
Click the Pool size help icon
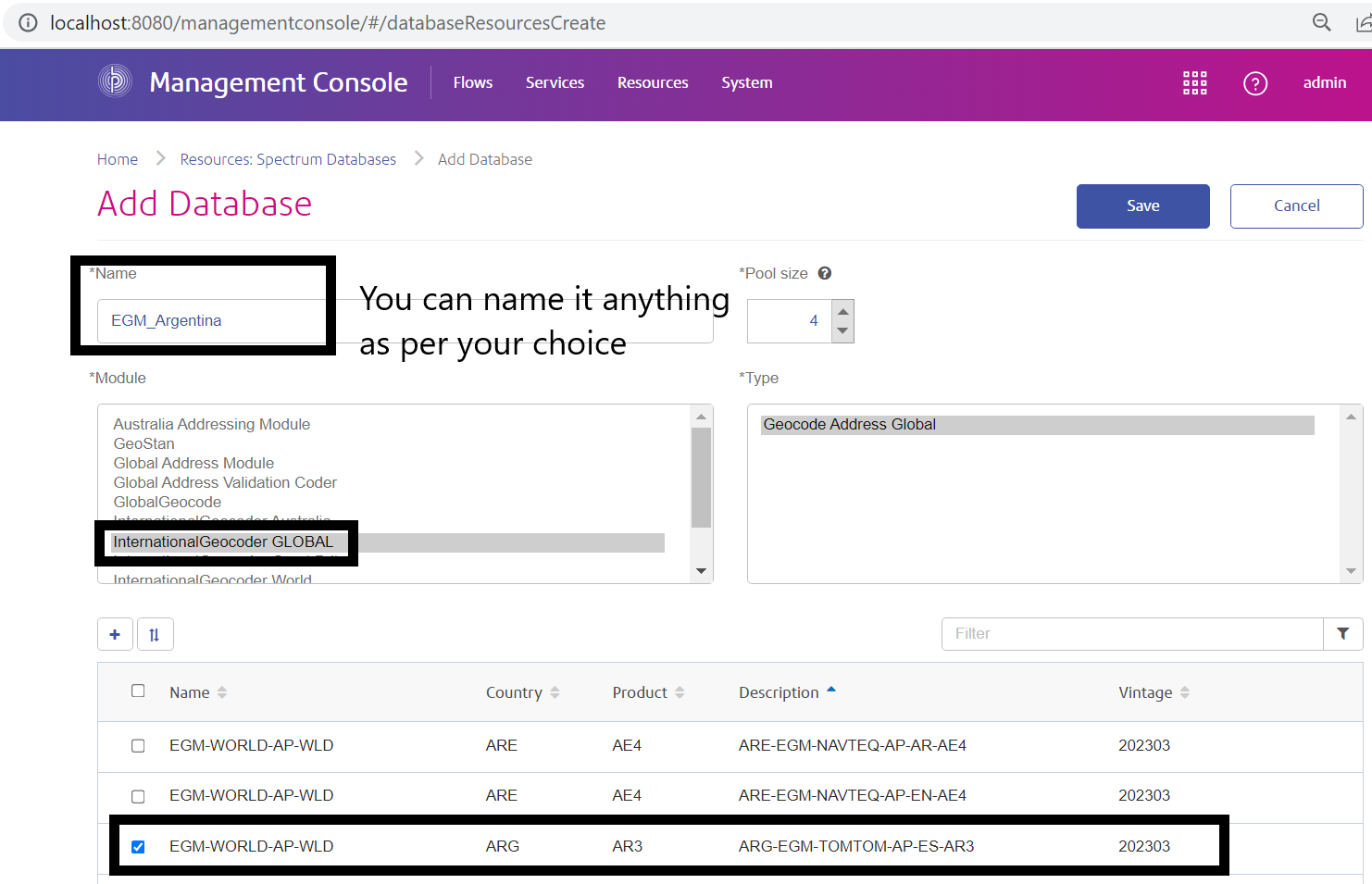[x=824, y=272]
